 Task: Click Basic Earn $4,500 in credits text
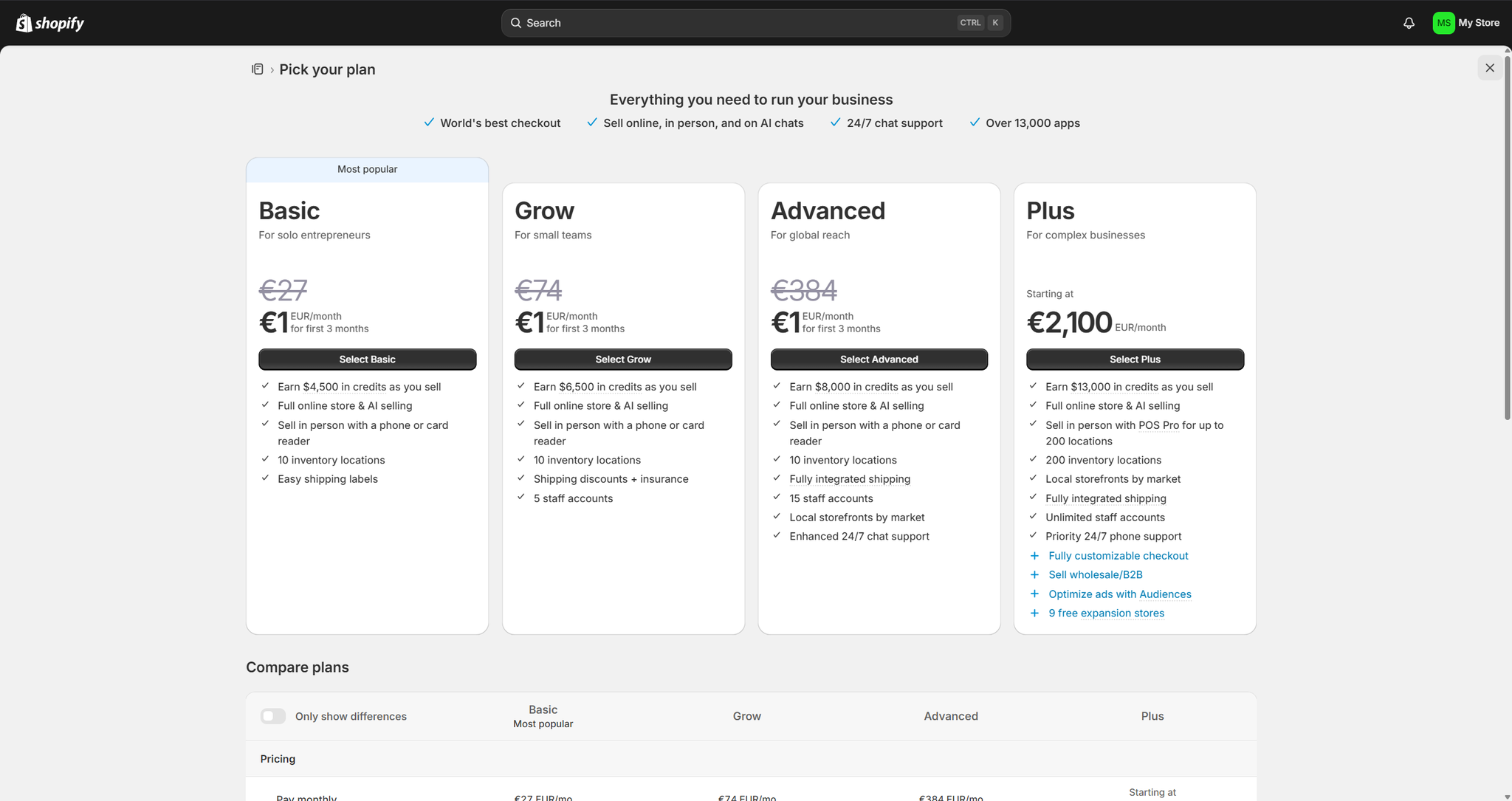pos(359,387)
